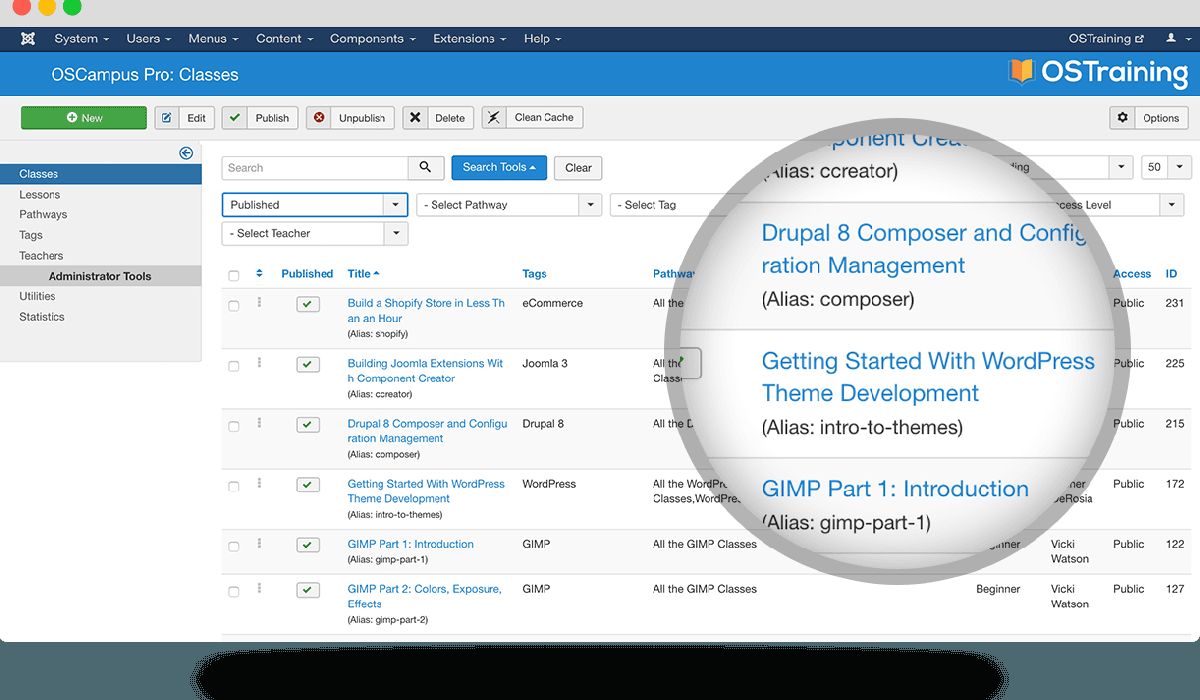
Task: Sort the table by ID column
Action: tap(1171, 274)
